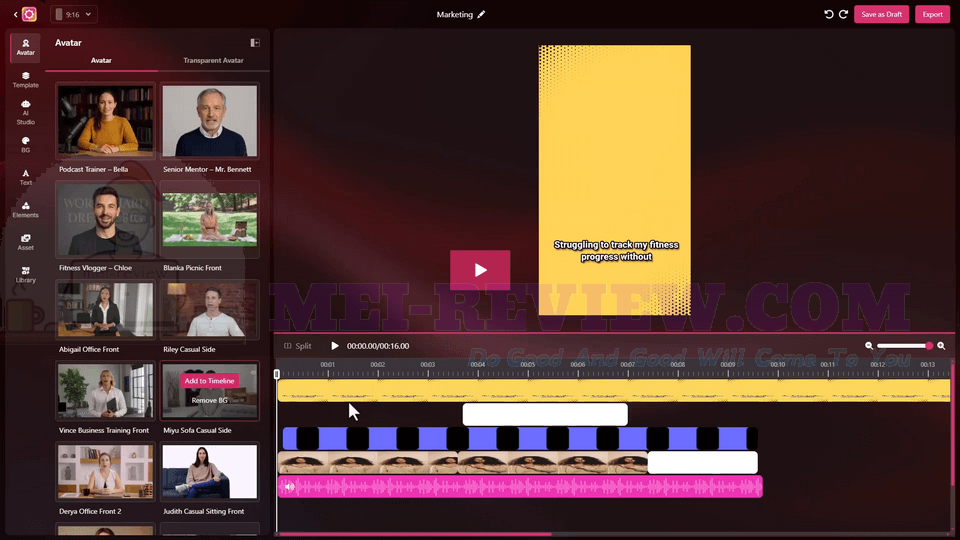
Task: Select Fitness Vlogger – Chloe avatar thumbnail
Action: [105, 219]
